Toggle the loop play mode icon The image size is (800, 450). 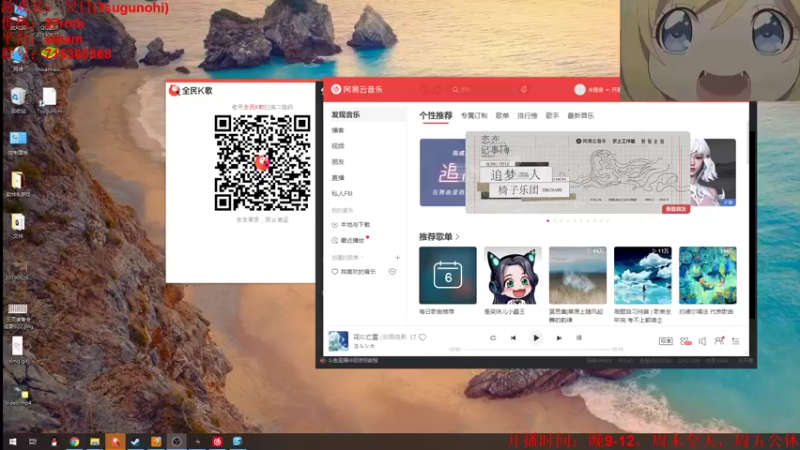(493, 338)
